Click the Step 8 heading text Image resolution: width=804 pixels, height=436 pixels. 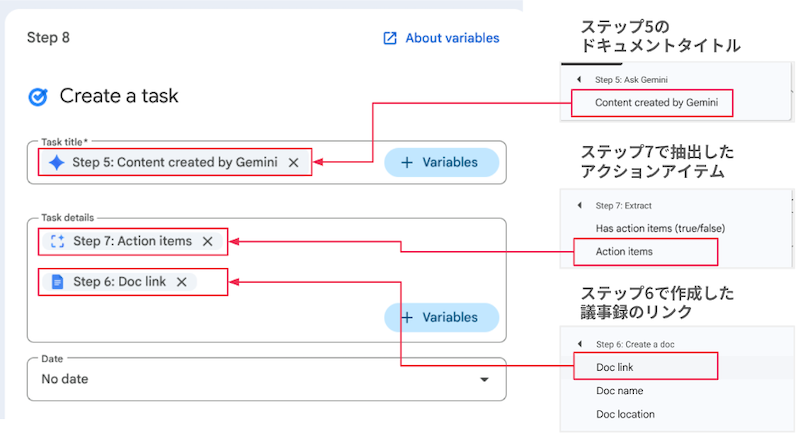click(48, 37)
